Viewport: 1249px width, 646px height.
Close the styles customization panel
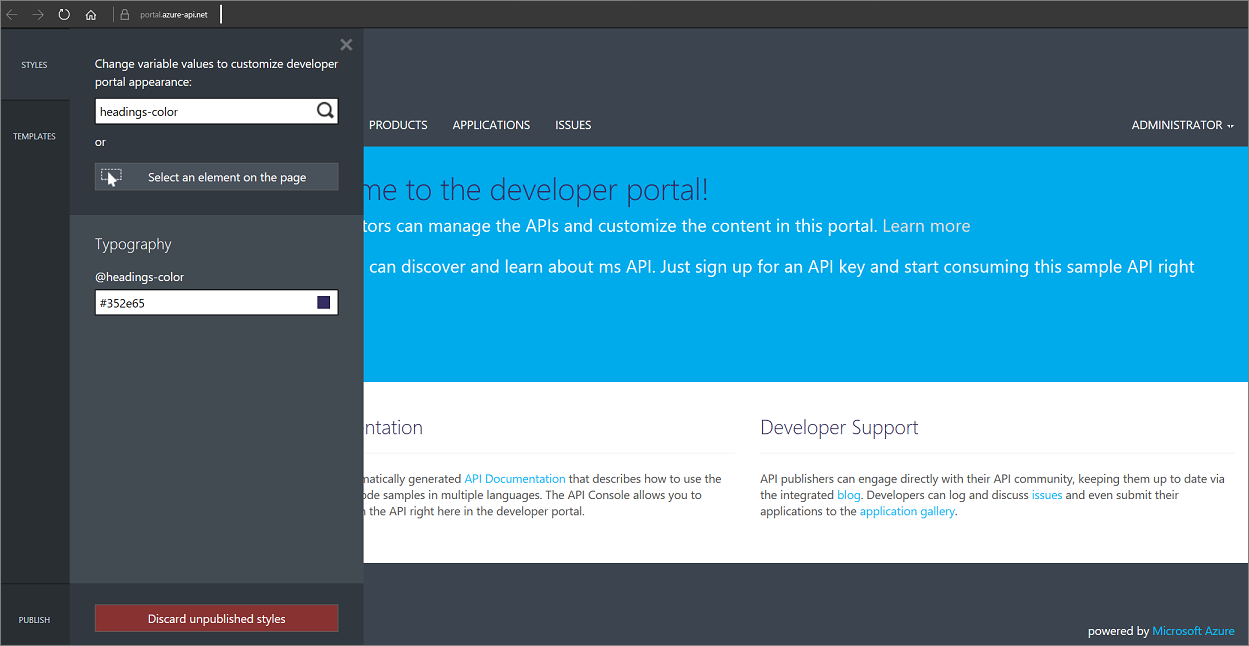[346, 44]
